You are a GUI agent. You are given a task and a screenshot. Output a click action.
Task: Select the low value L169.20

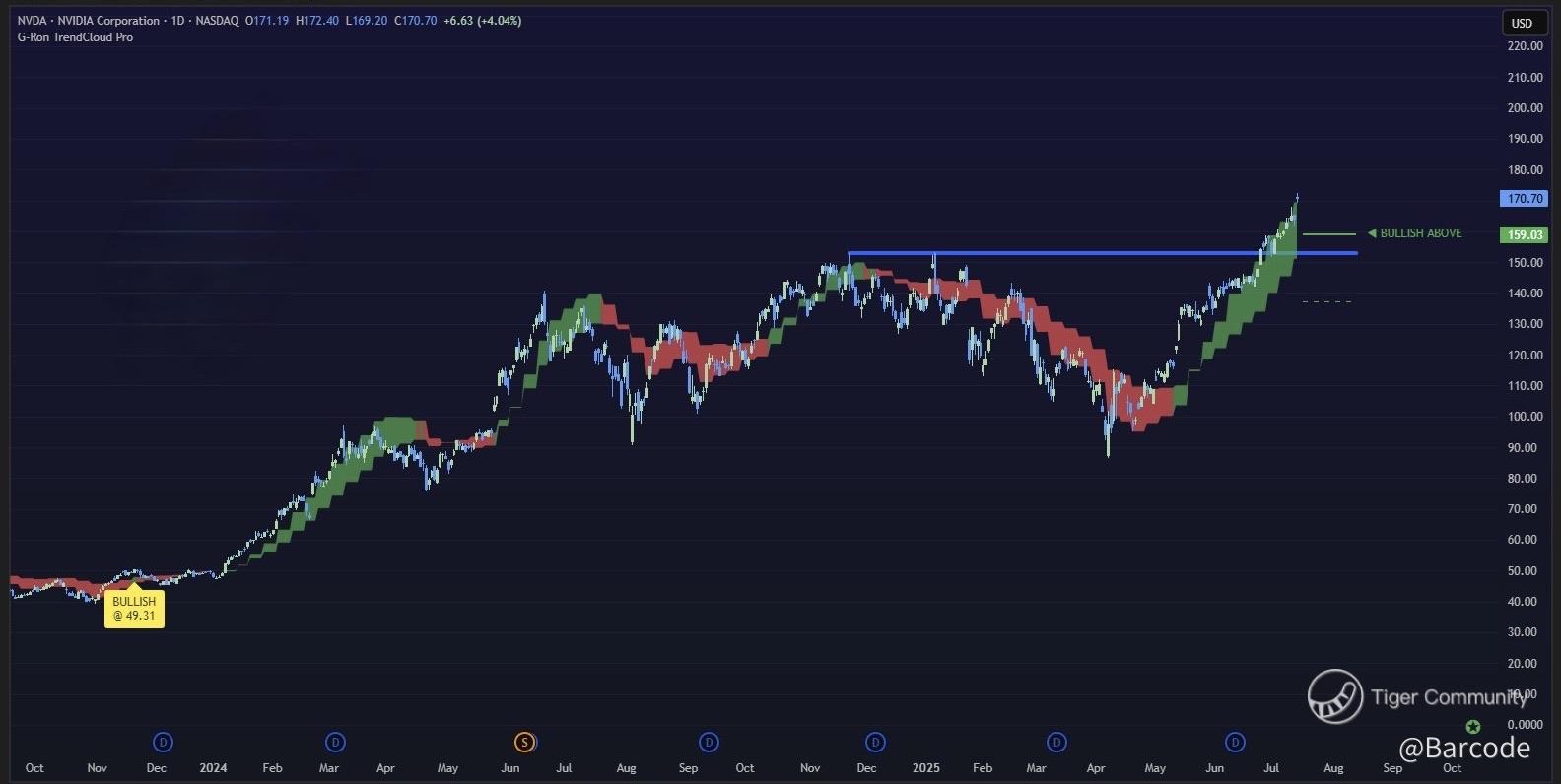367,21
